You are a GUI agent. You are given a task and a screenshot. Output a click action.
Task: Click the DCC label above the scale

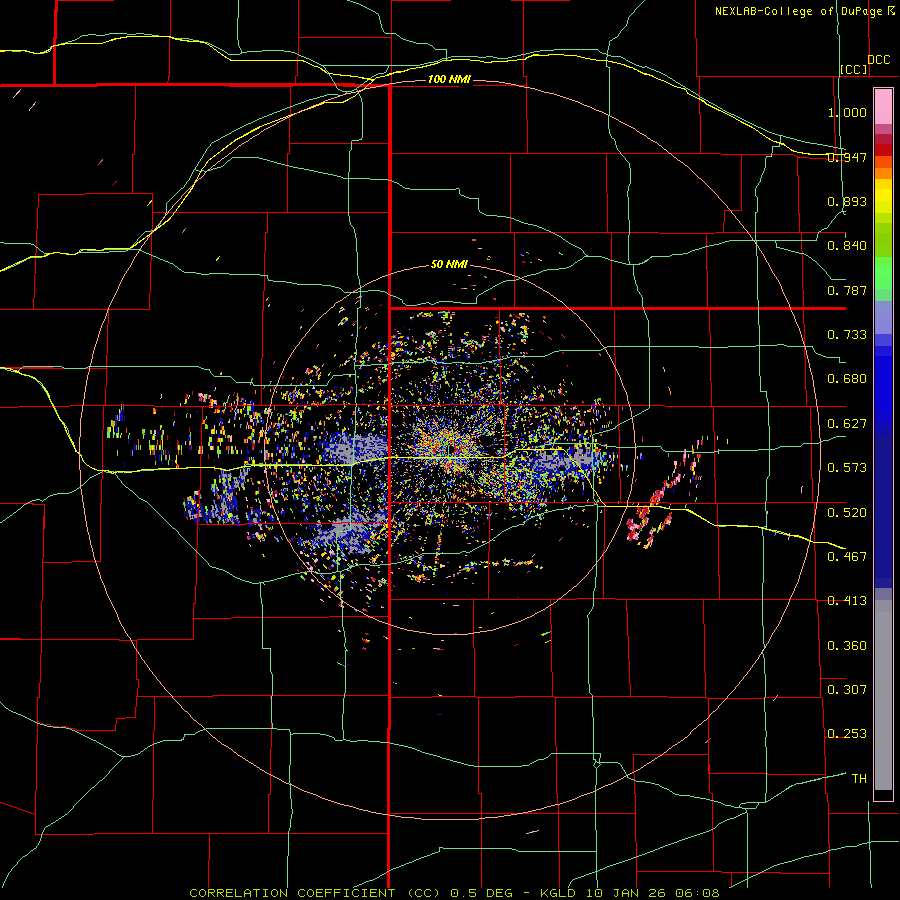tap(879, 60)
